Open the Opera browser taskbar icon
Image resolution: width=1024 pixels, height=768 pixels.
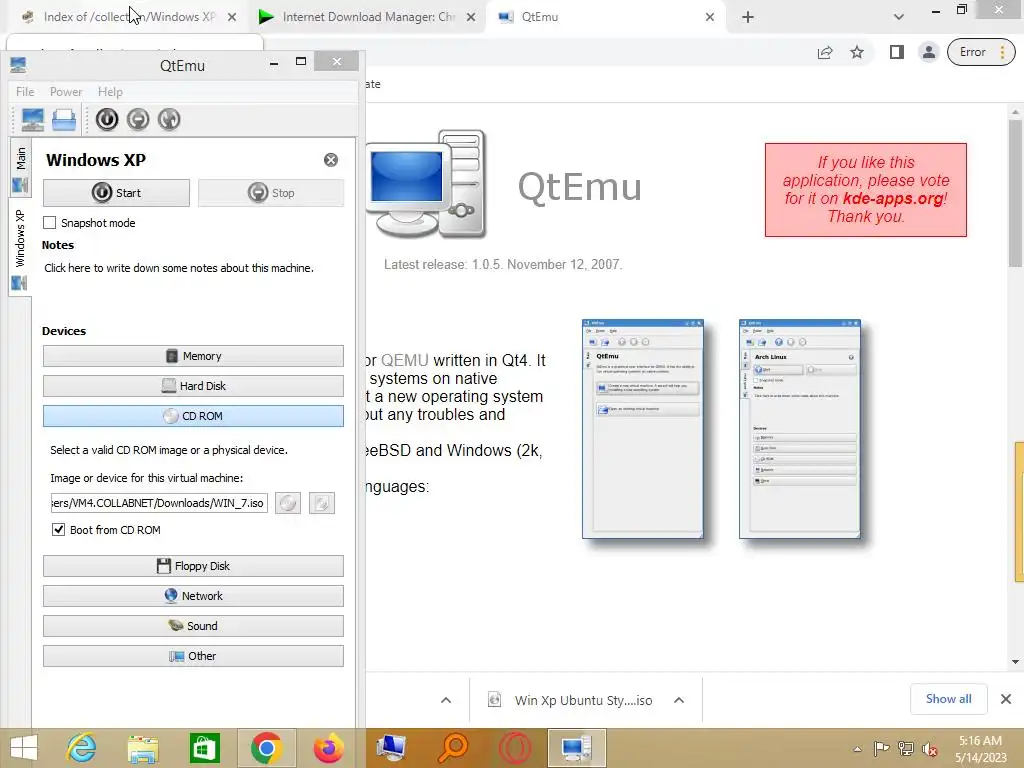515,748
